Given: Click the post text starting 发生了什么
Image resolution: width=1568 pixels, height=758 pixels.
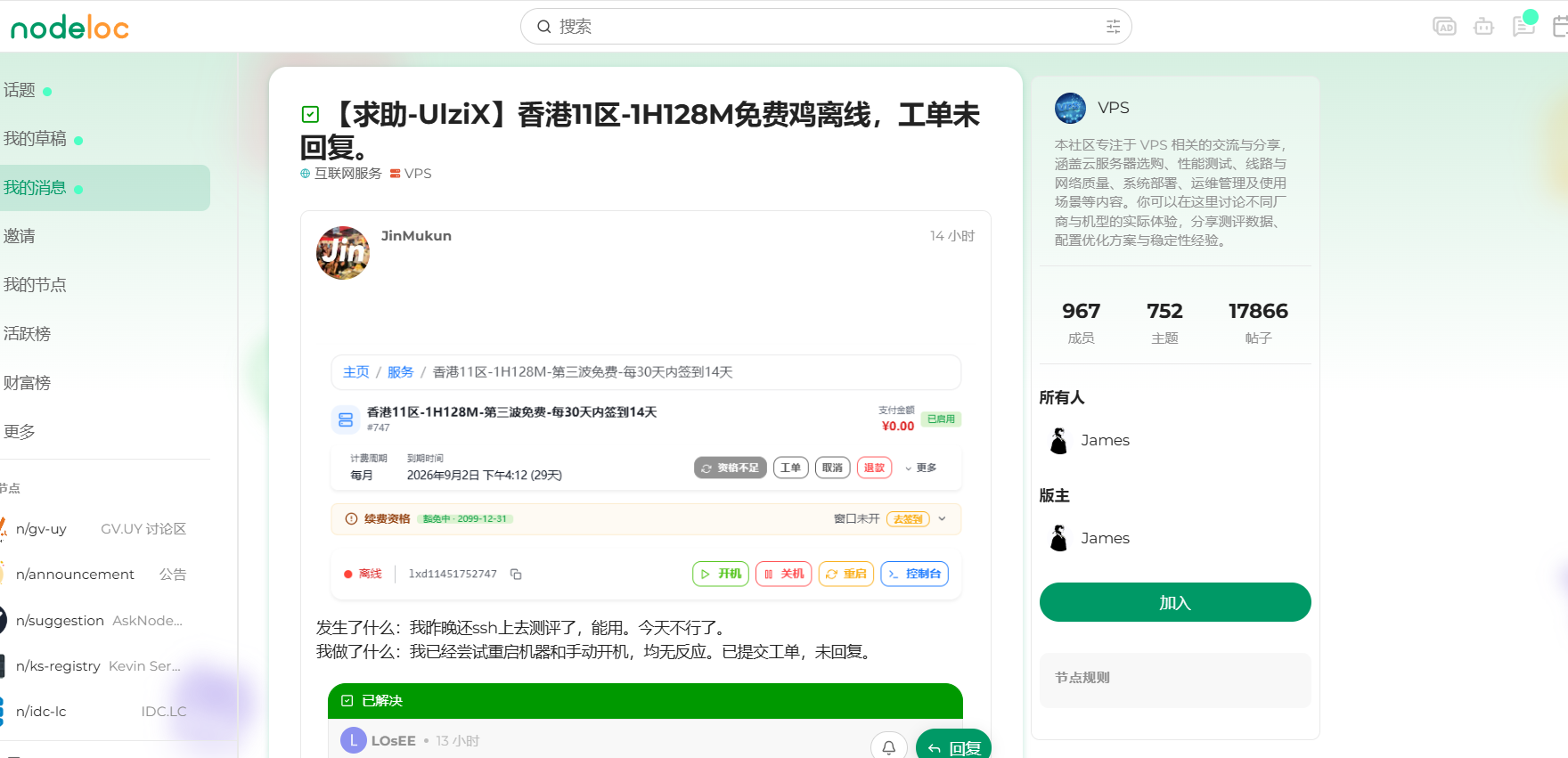Looking at the screenshot, I should [x=523, y=628].
